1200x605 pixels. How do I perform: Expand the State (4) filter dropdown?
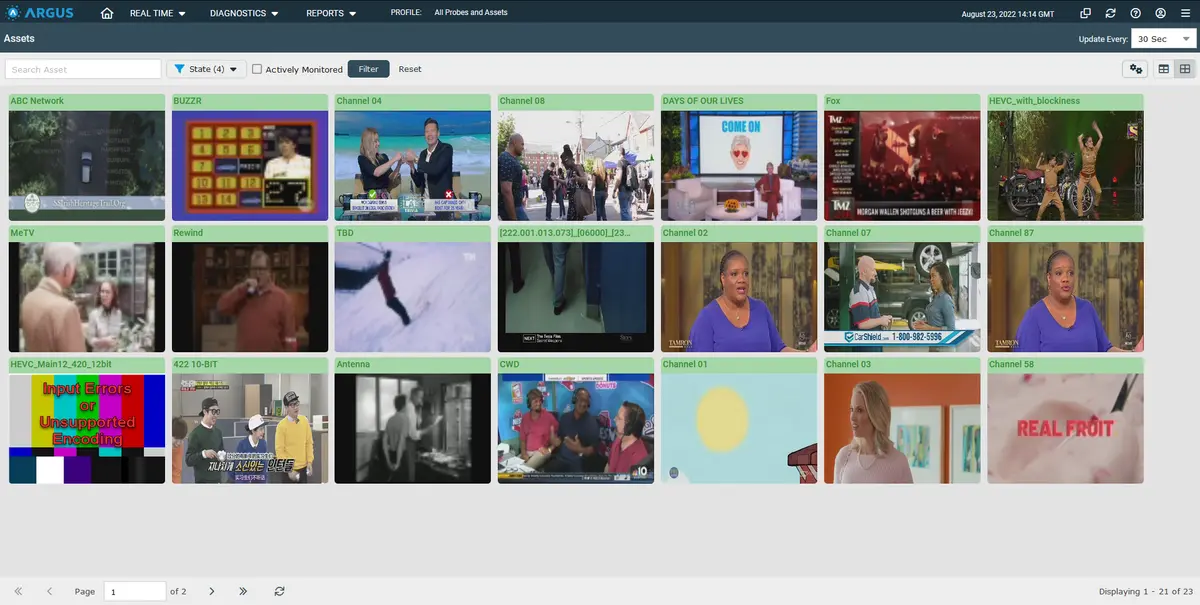point(206,69)
